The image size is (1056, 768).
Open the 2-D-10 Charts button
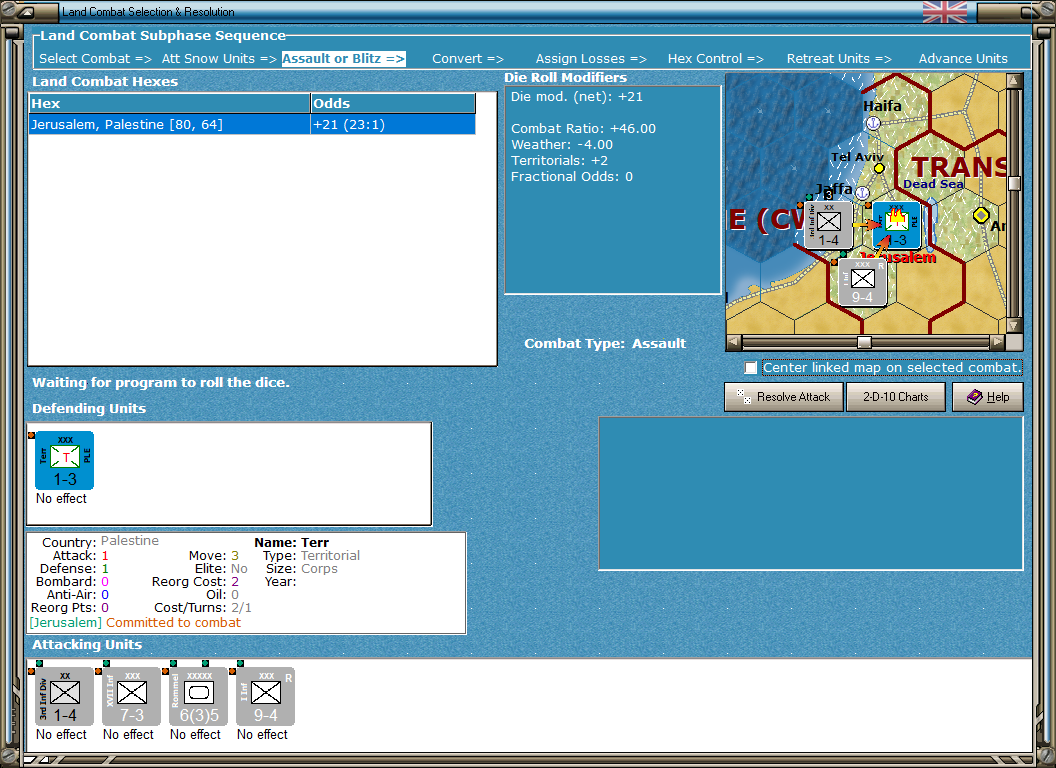[x=896, y=397]
